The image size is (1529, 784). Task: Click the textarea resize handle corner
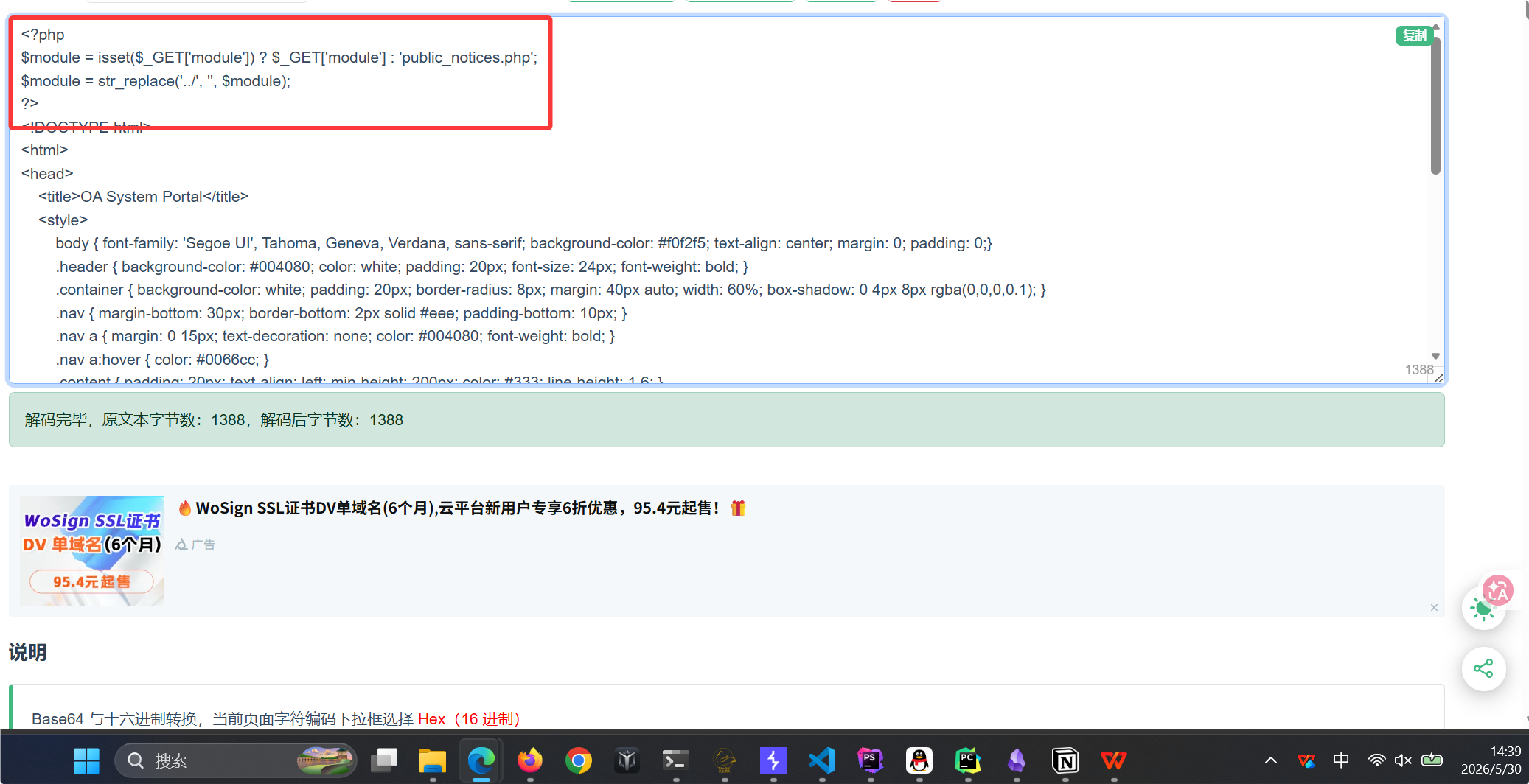pos(1438,378)
